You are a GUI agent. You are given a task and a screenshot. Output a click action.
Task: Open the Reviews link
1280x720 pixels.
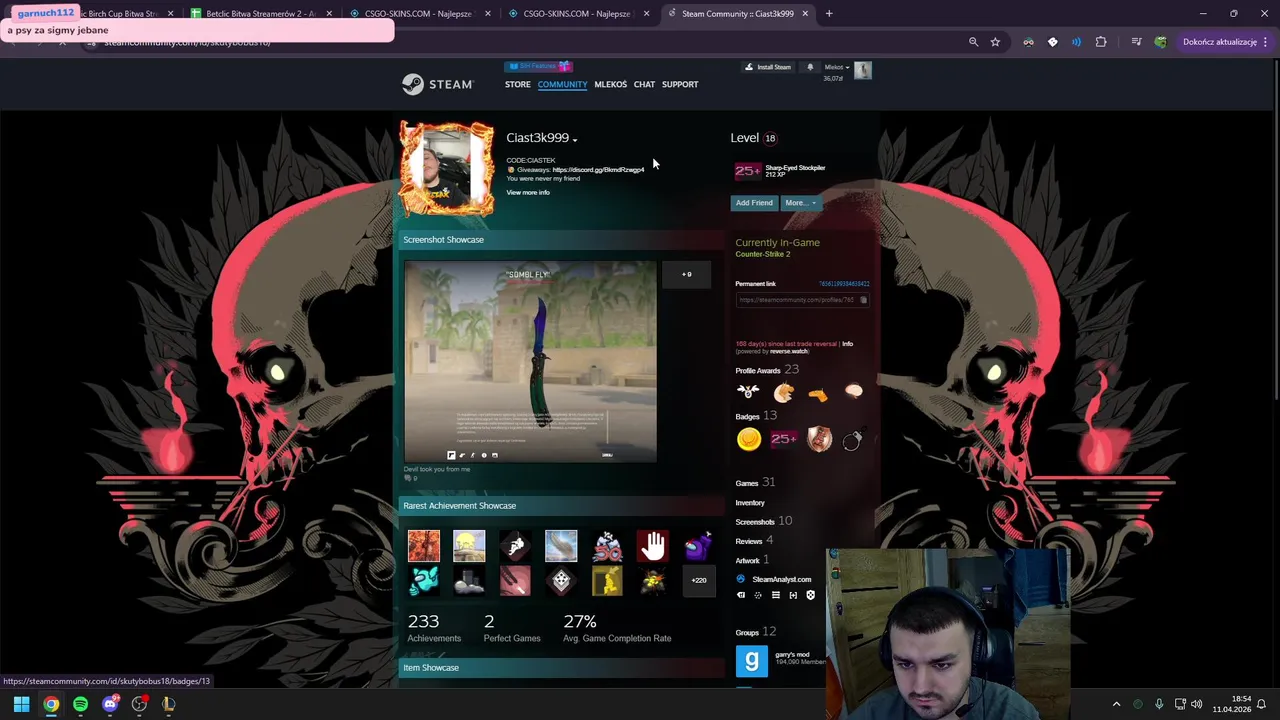[749, 541]
